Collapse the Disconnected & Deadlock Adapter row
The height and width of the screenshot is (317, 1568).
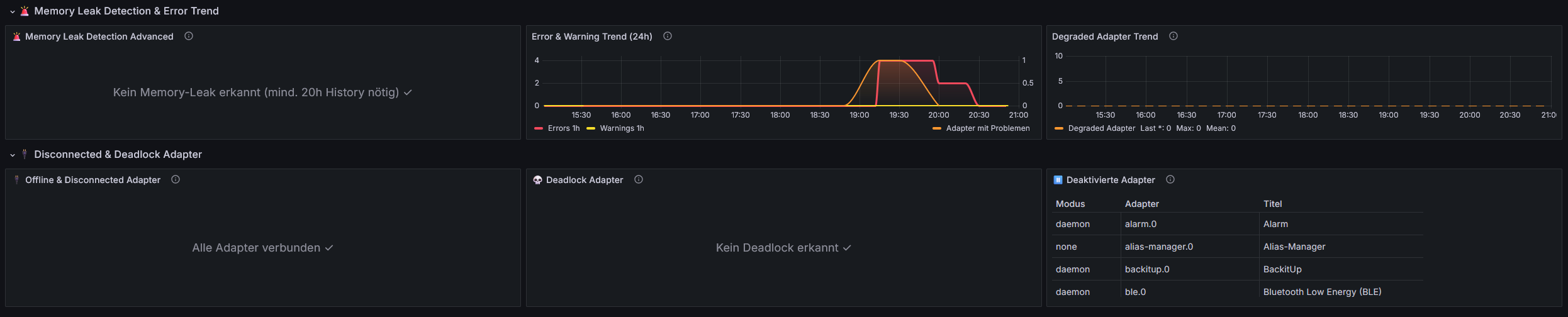(x=13, y=155)
